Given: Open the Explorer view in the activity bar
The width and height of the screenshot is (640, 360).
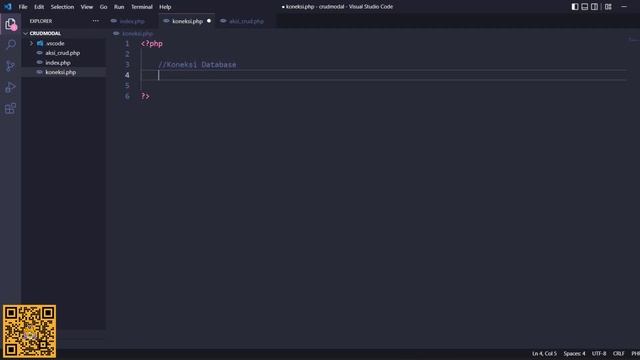Looking at the screenshot, I should [11, 24].
